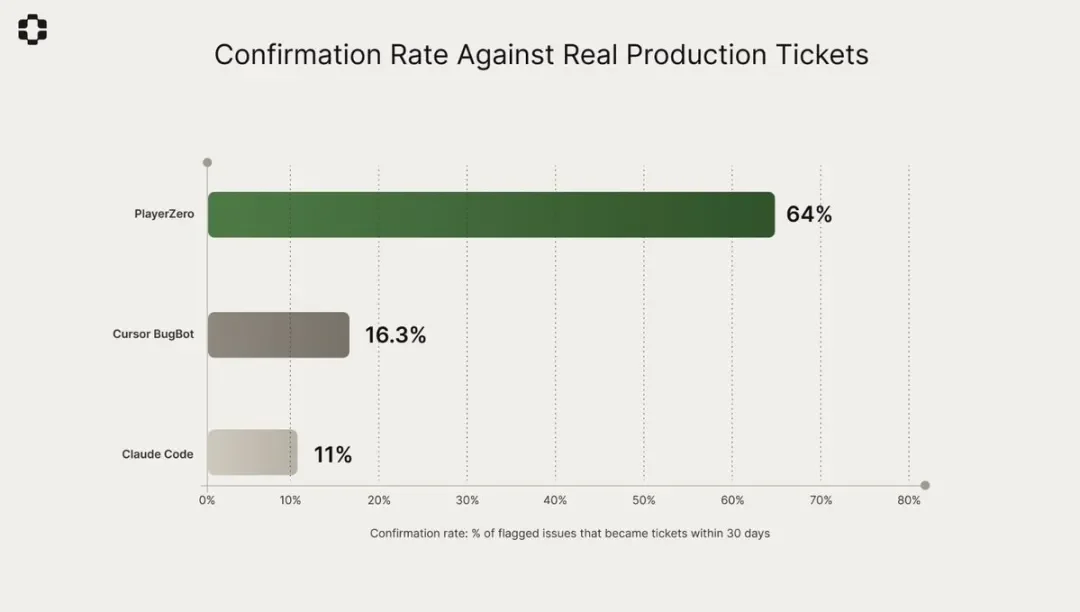Select the Claude Code bar
This screenshot has width=1080, height=612.
click(x=253, y=453)
